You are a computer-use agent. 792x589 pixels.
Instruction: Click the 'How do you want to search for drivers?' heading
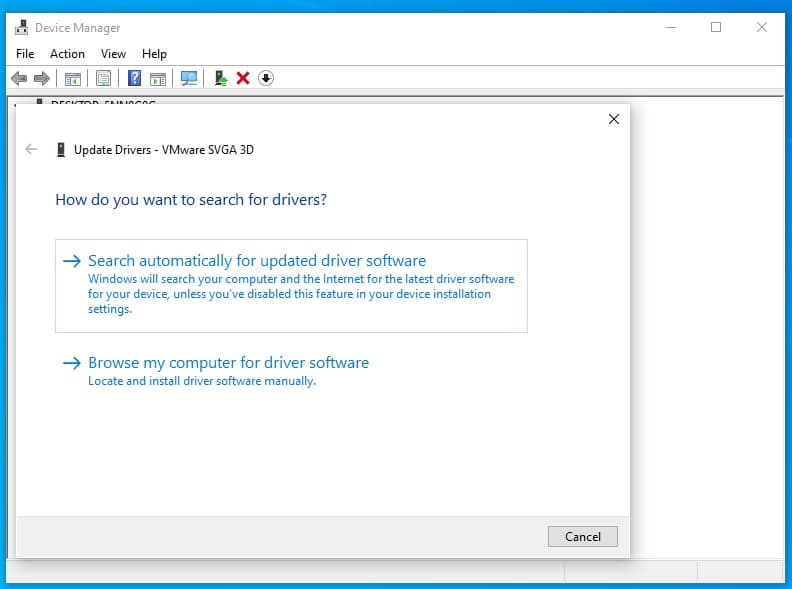tap(191, 200)
